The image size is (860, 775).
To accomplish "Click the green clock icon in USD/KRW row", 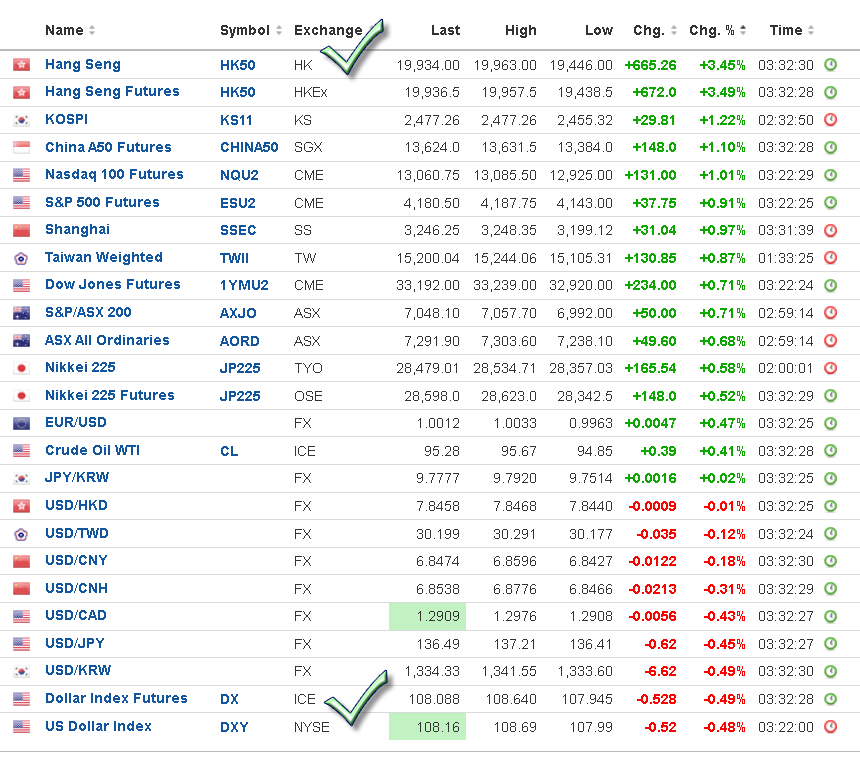I will (x=830, y=671).
